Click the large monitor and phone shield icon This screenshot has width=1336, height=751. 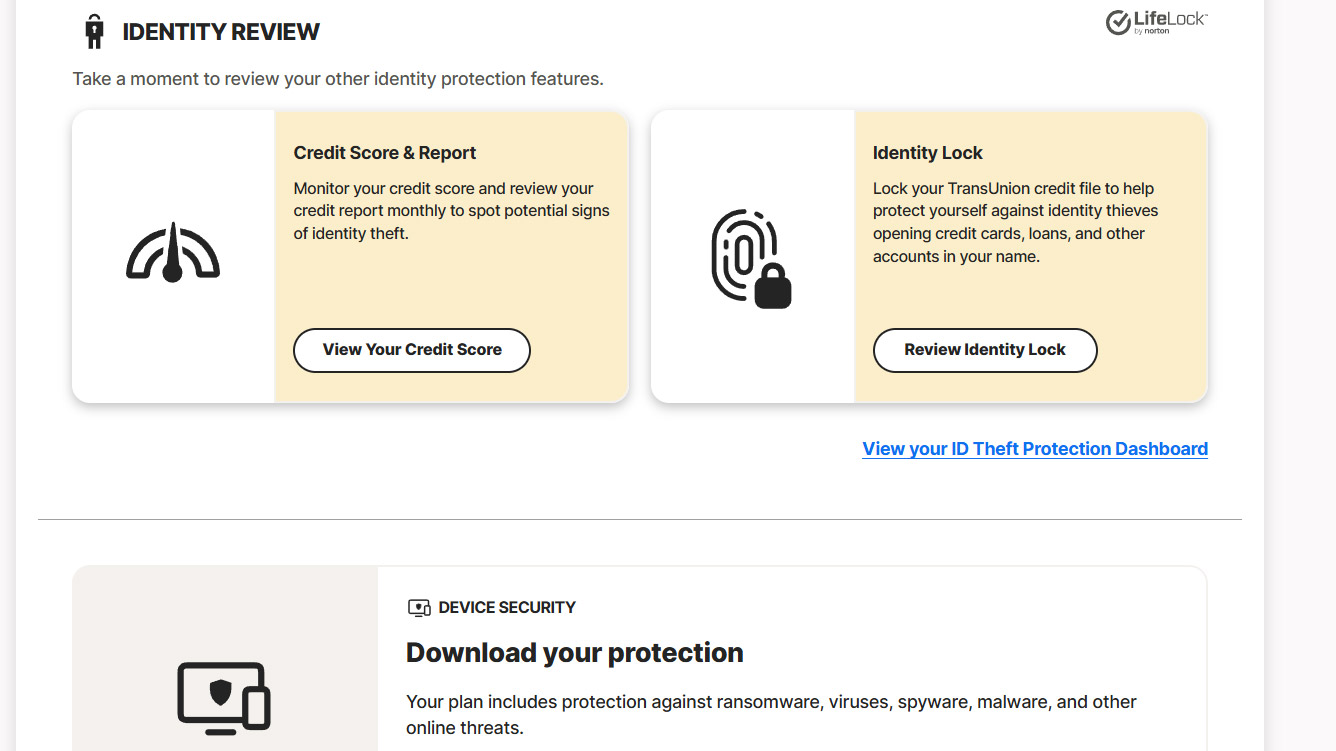pos(223,695)
